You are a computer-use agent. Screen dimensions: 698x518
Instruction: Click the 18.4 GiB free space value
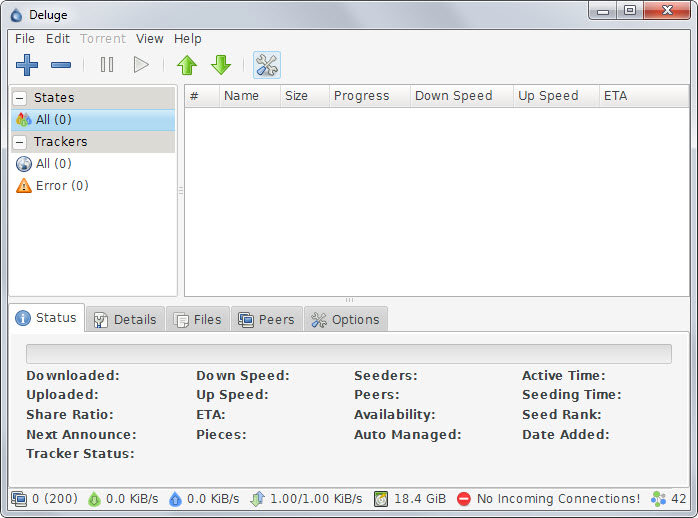click(420, 499)
